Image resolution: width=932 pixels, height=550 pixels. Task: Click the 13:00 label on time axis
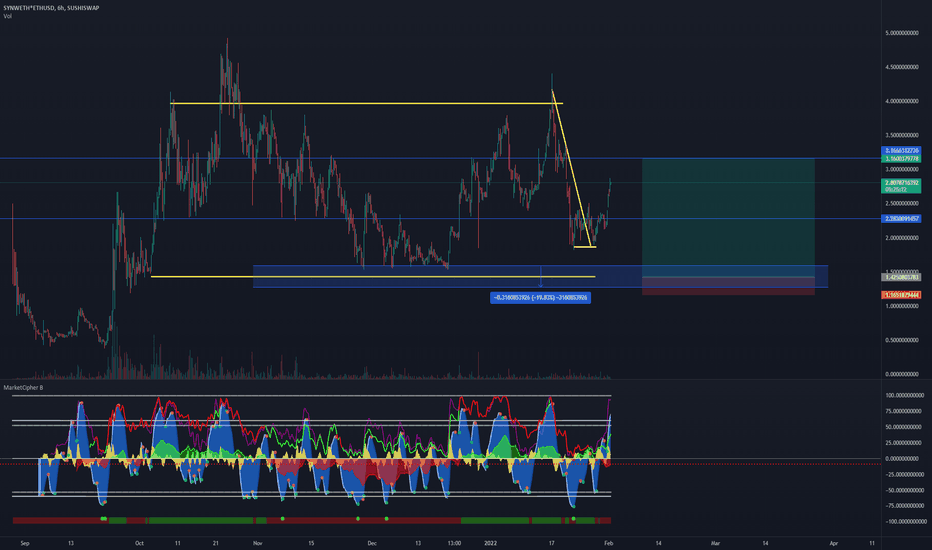click(x=454, y=543)
